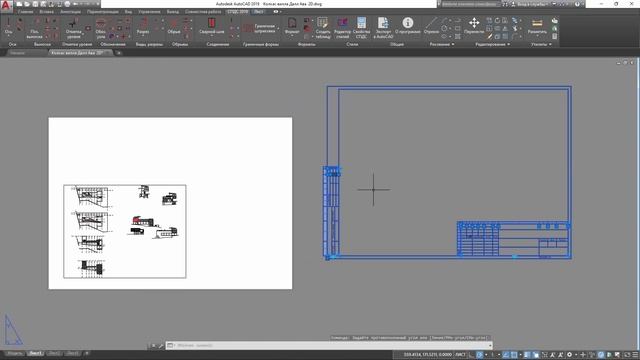640x360 pixels.
Task: Switch to the Аннотации ribbon tab
Action: coord(70,12)
